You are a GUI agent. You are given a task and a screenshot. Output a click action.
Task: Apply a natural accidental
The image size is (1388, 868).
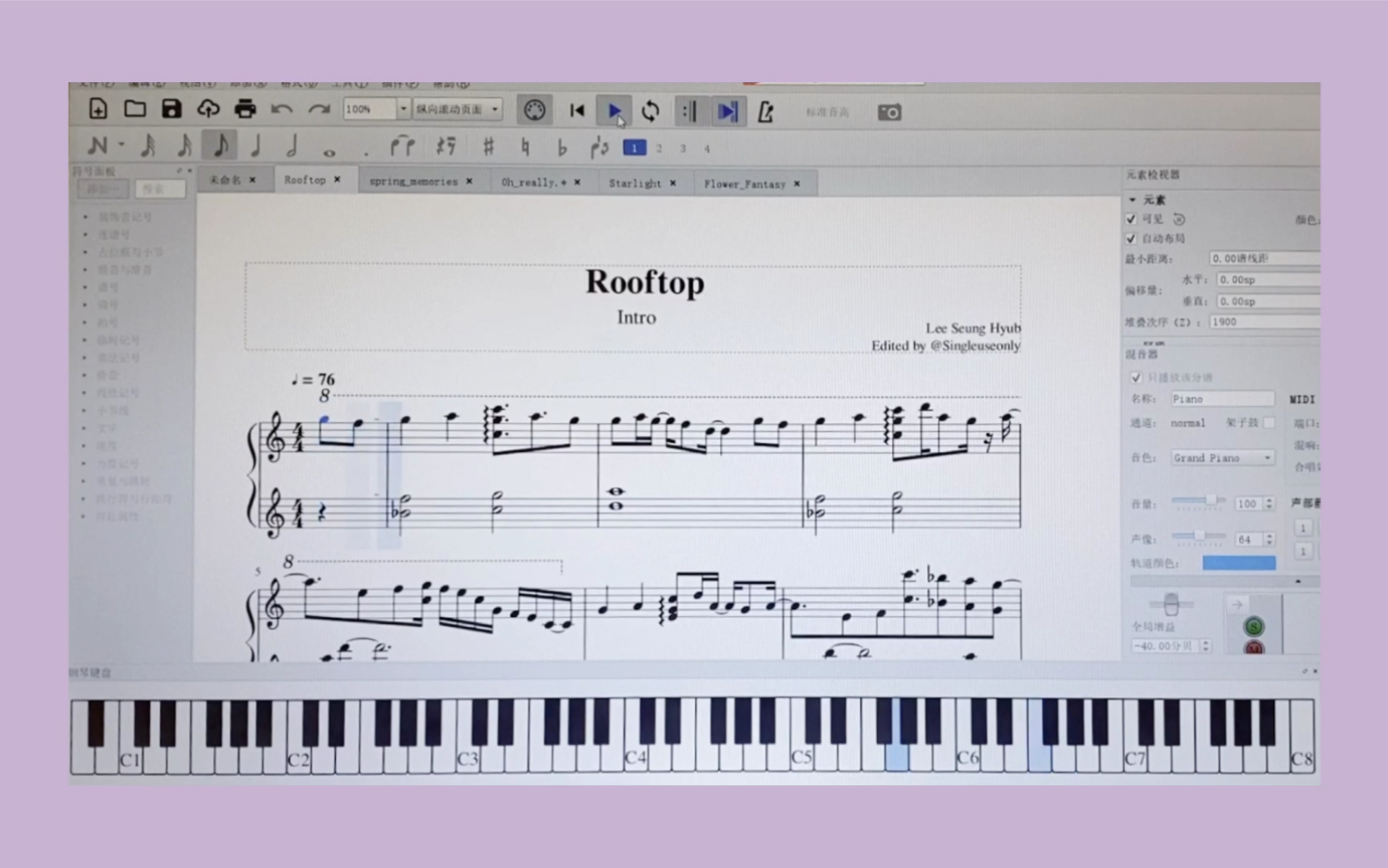[525, 147]
